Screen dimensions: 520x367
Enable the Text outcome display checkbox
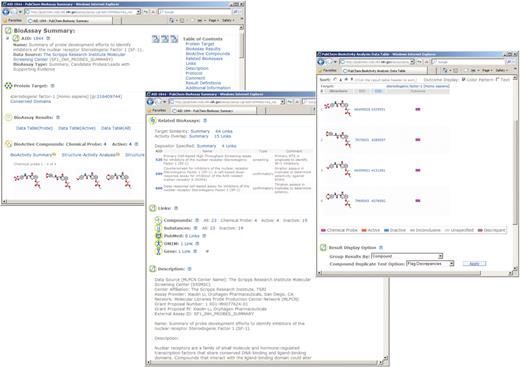click(498, 80)
